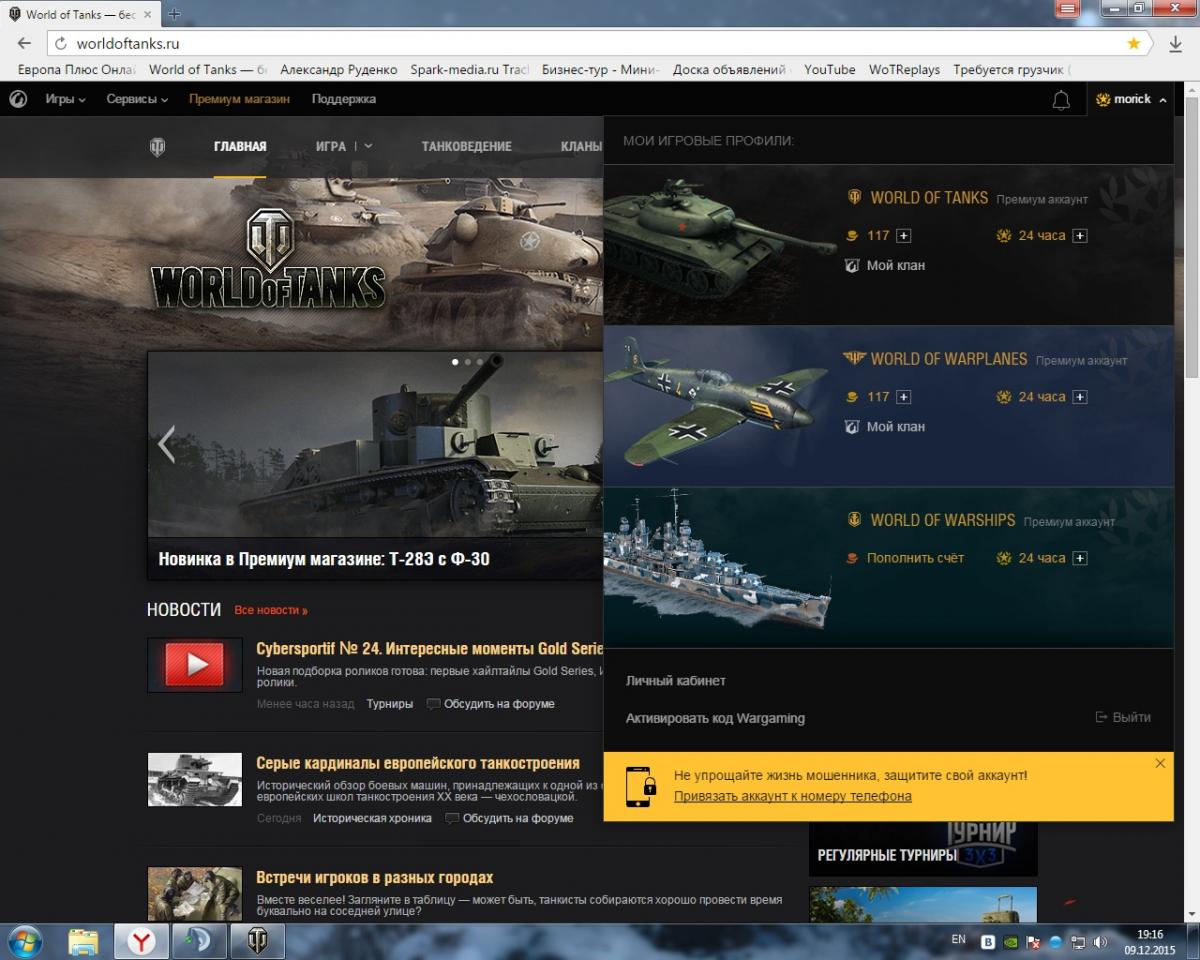
Task: Extend premium plus next to 24 часа in World of Warships
Action: (x=1080, y=558)
